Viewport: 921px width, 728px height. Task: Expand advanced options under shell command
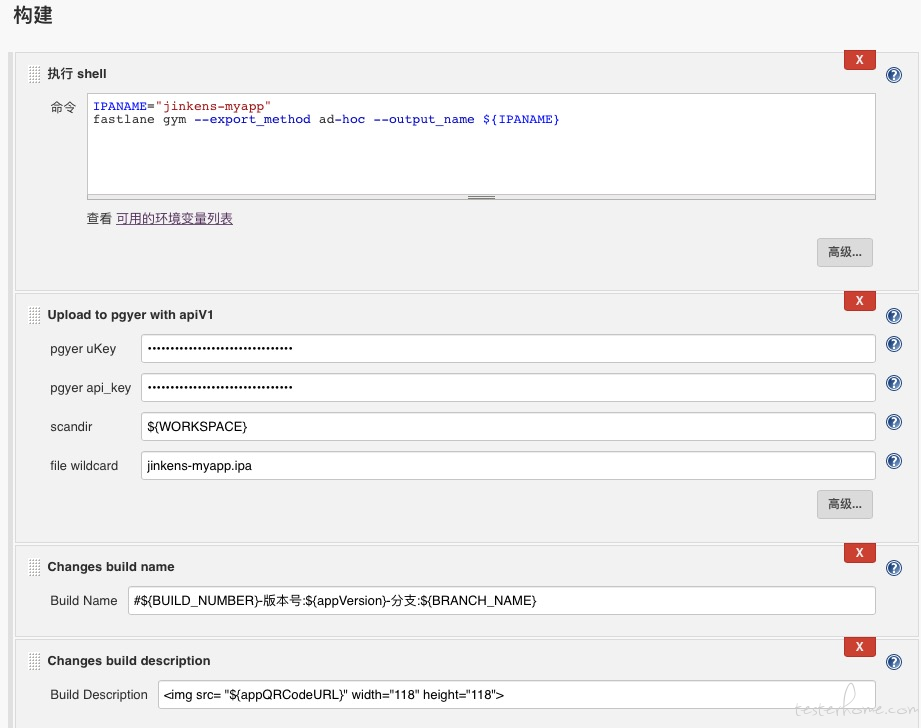[845, 252]
